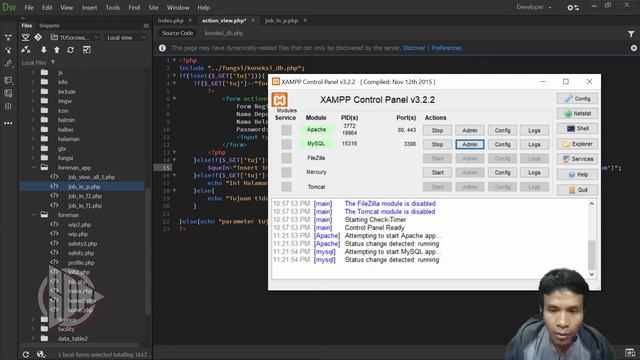Expand the fungsi folder
This screenshot has height=360, width=640.
pyautogui.click(x=34, y=158)
